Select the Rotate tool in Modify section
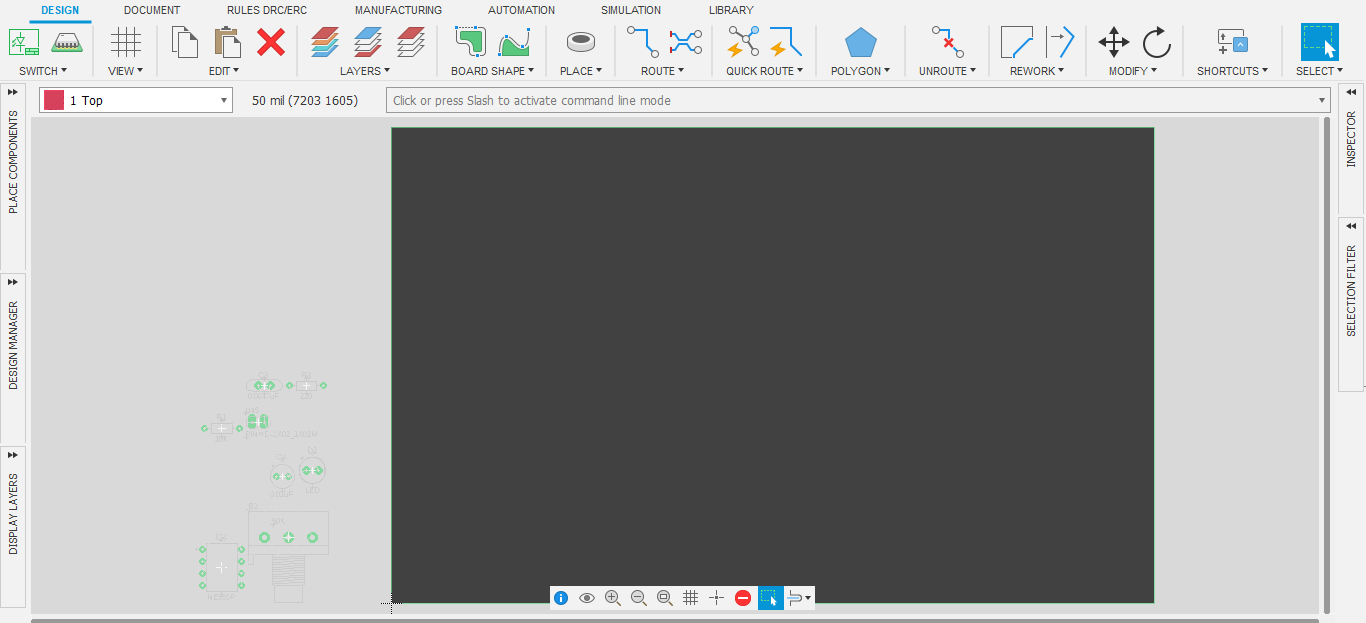The image size is (1366, 623). pos(1157,43)
